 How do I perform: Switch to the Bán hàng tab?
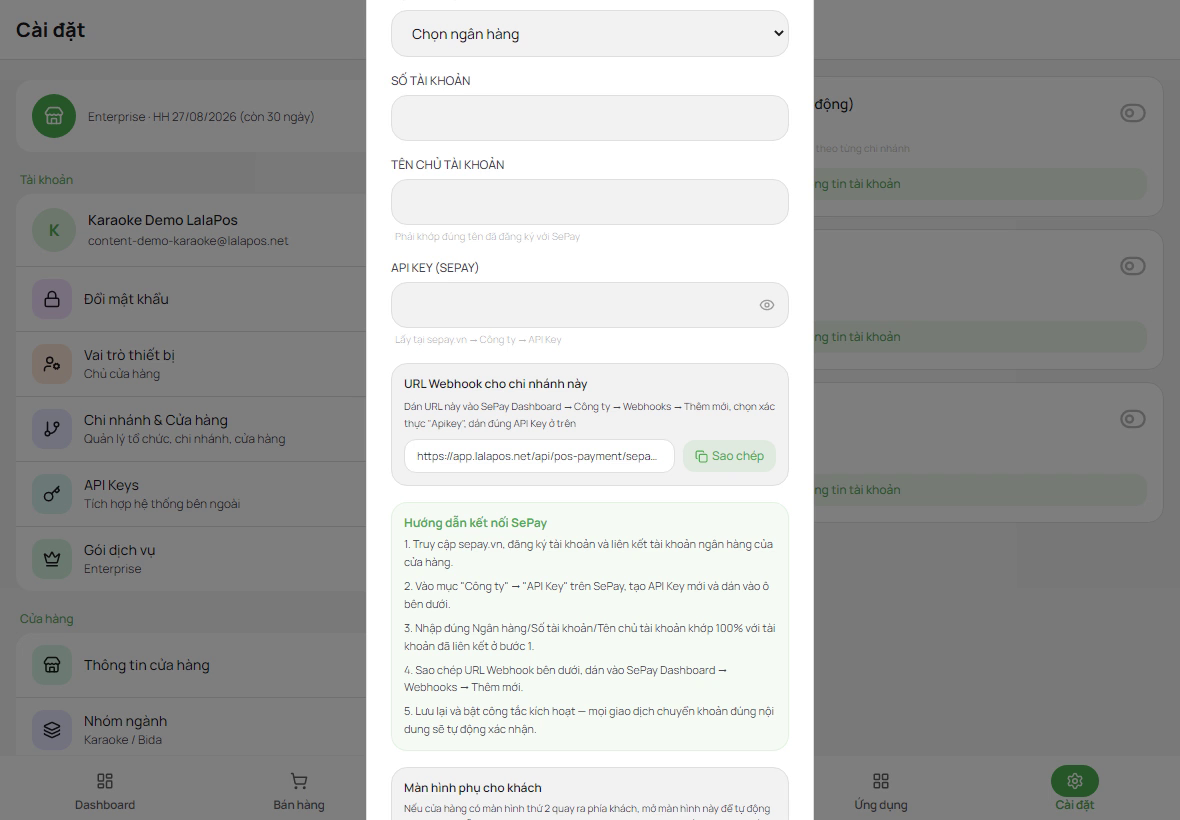[x=299, y=791]
